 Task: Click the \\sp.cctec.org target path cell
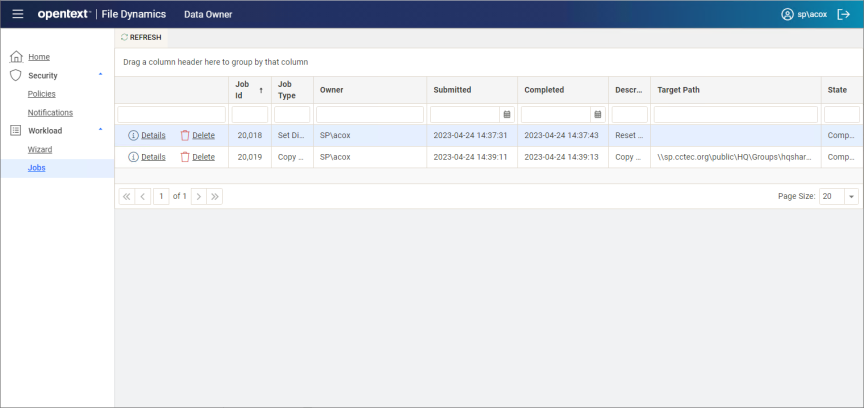(x=736, y=157)
